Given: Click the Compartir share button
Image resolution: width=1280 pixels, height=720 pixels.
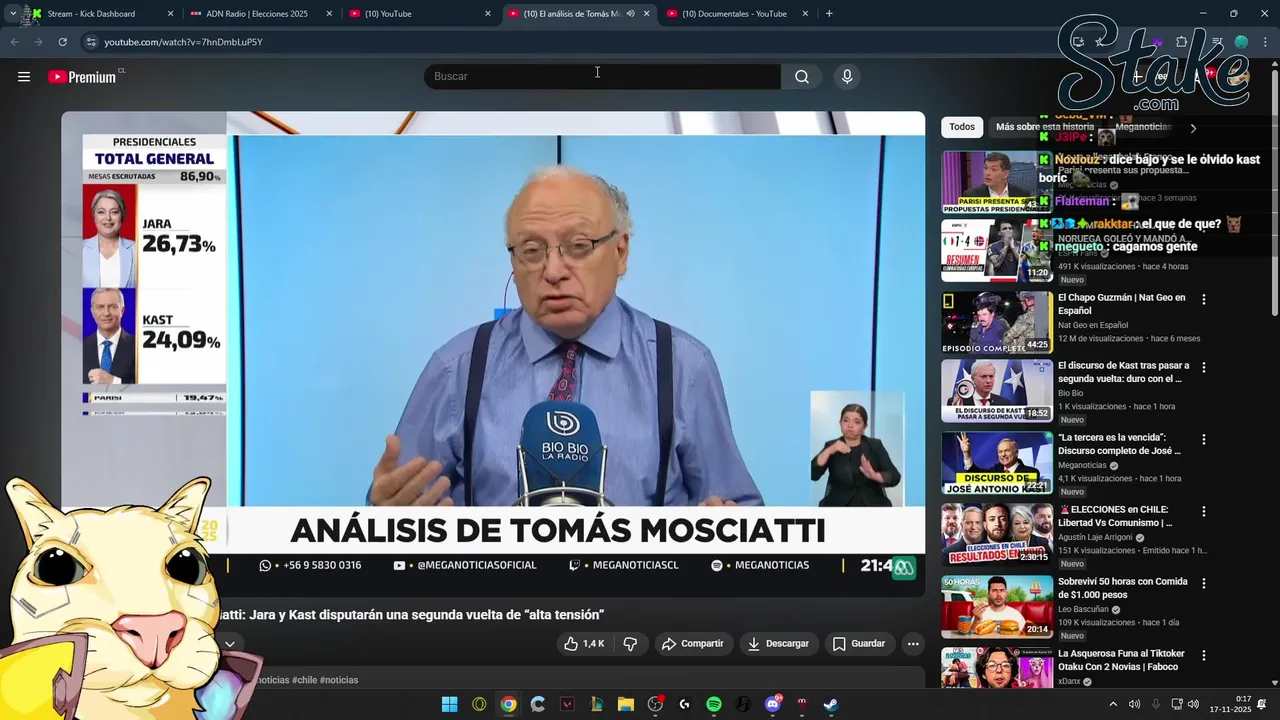Looking at the screenshot, I should click(692, 644).
